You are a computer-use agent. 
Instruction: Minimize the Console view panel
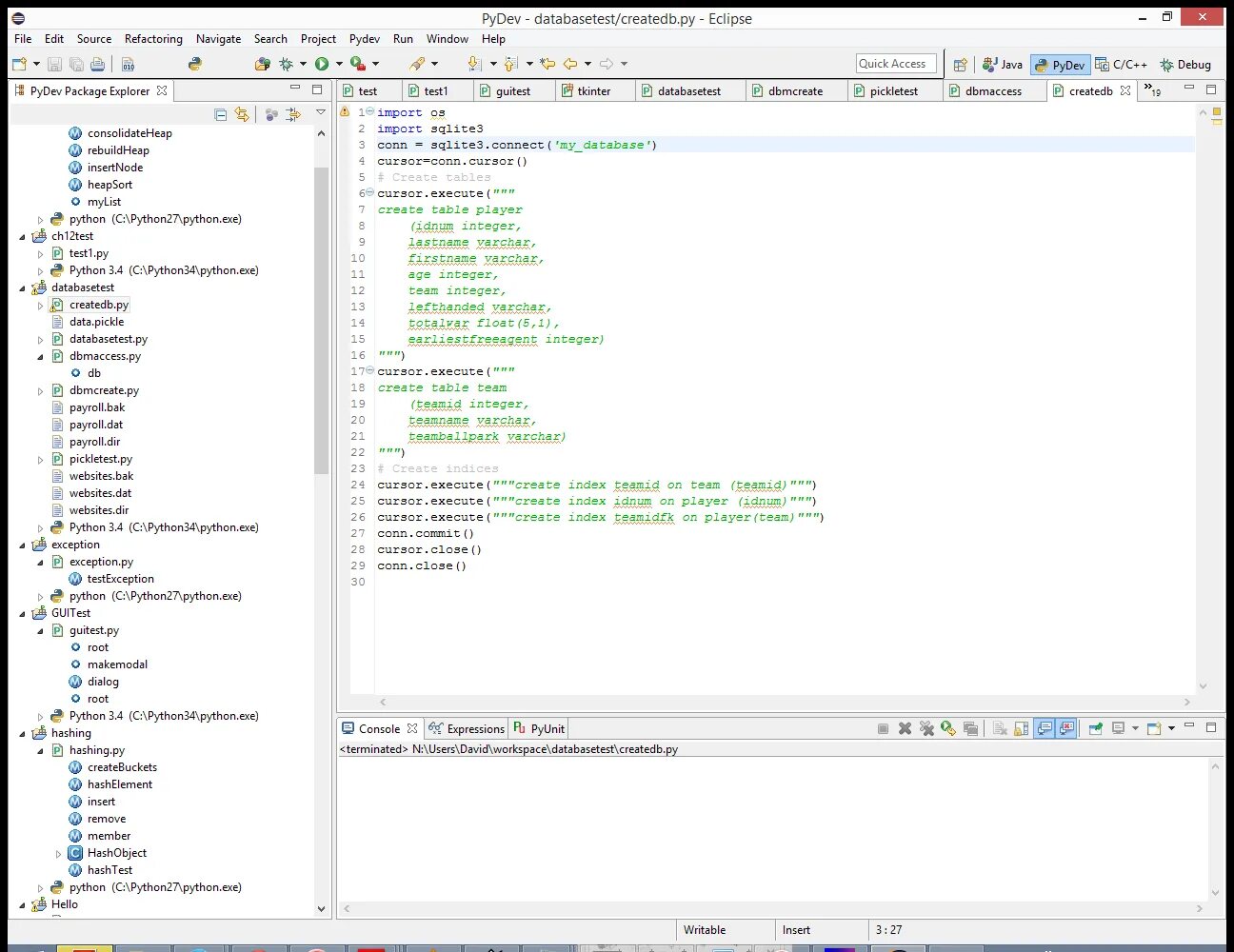click(1189, 727)
